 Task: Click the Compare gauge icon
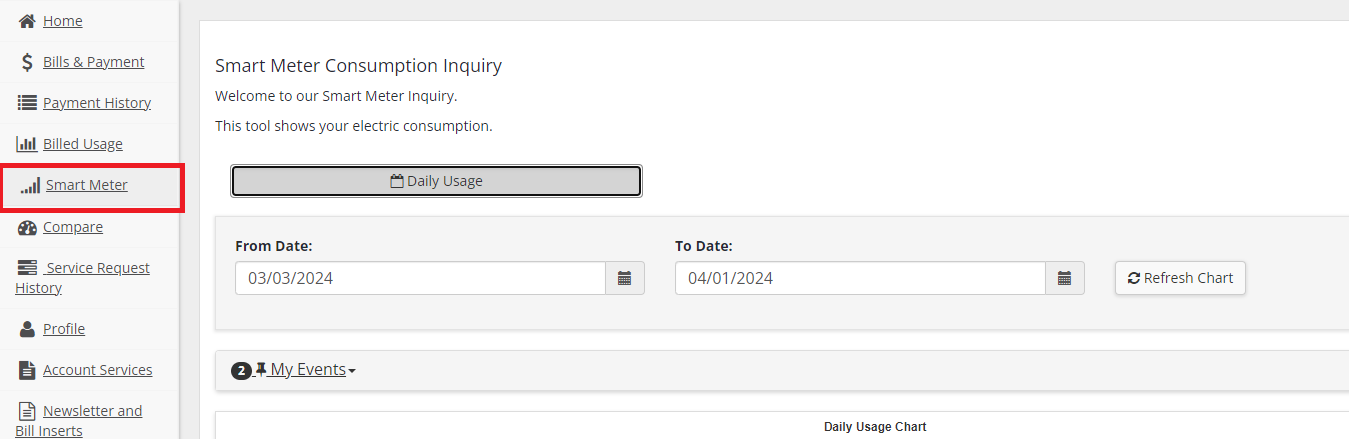coord(27,227)
